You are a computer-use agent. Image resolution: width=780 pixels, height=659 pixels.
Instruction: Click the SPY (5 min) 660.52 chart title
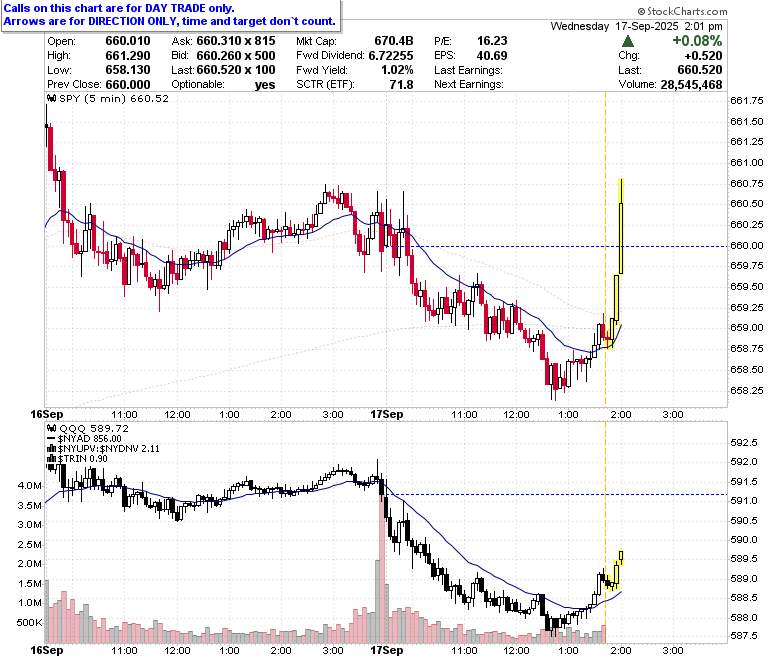coord(114,98)
